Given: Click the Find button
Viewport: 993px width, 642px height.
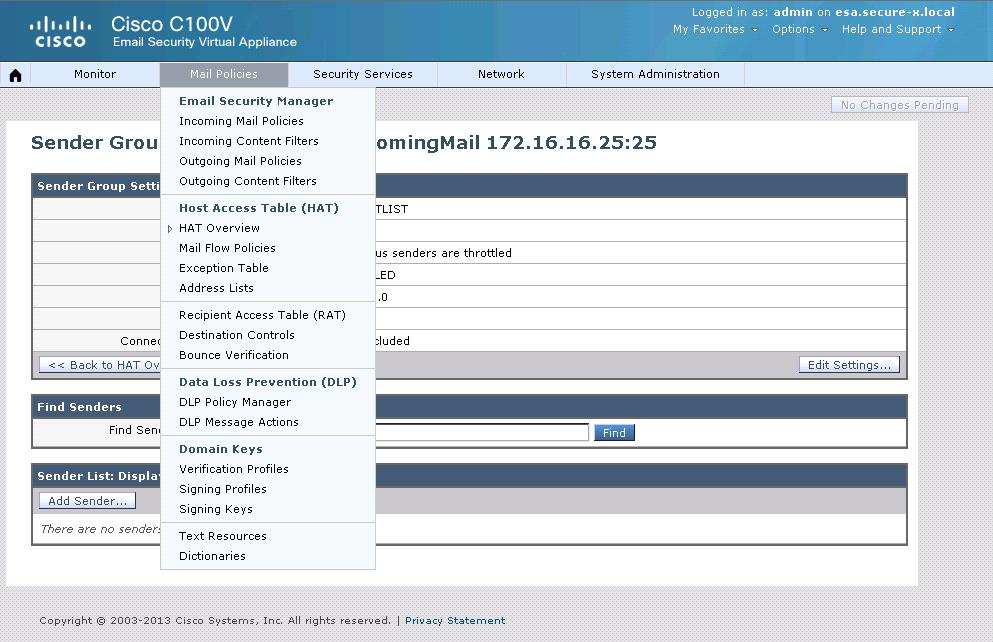Looking at the screenshot, I should (x=614, y=433).
